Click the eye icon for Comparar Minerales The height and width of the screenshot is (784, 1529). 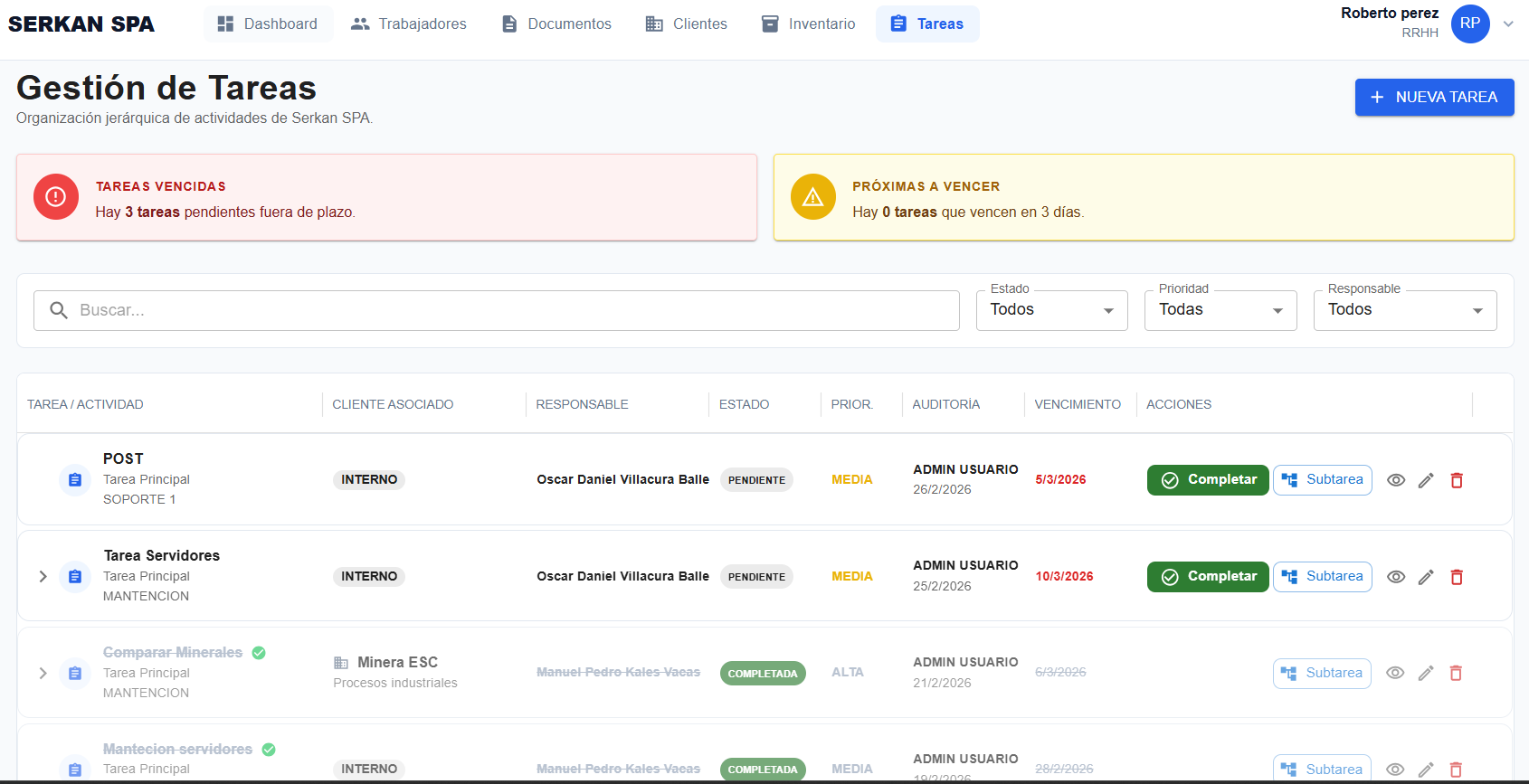[1395, 673]
